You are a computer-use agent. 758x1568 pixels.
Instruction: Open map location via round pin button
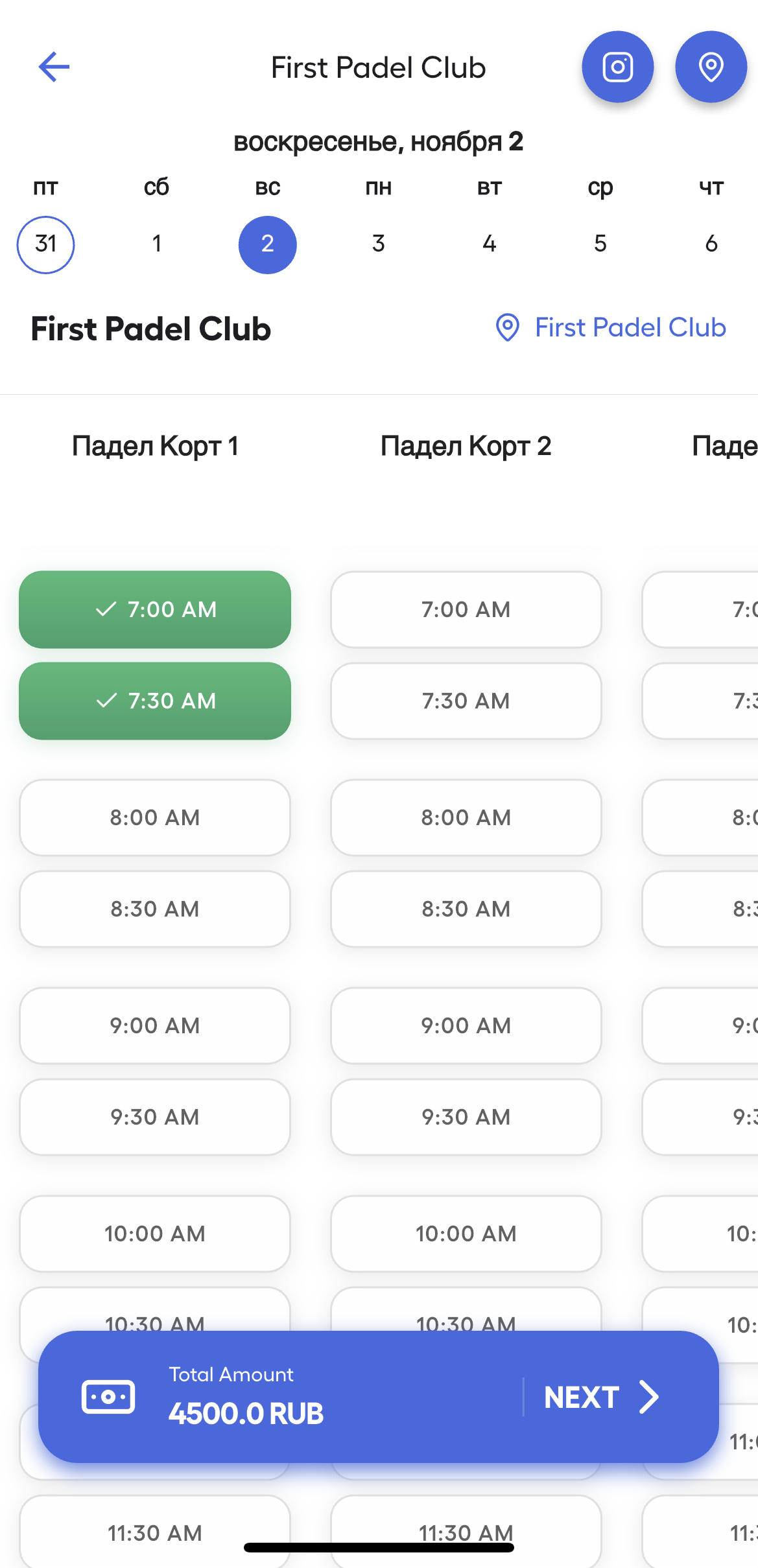pos(711,67)
